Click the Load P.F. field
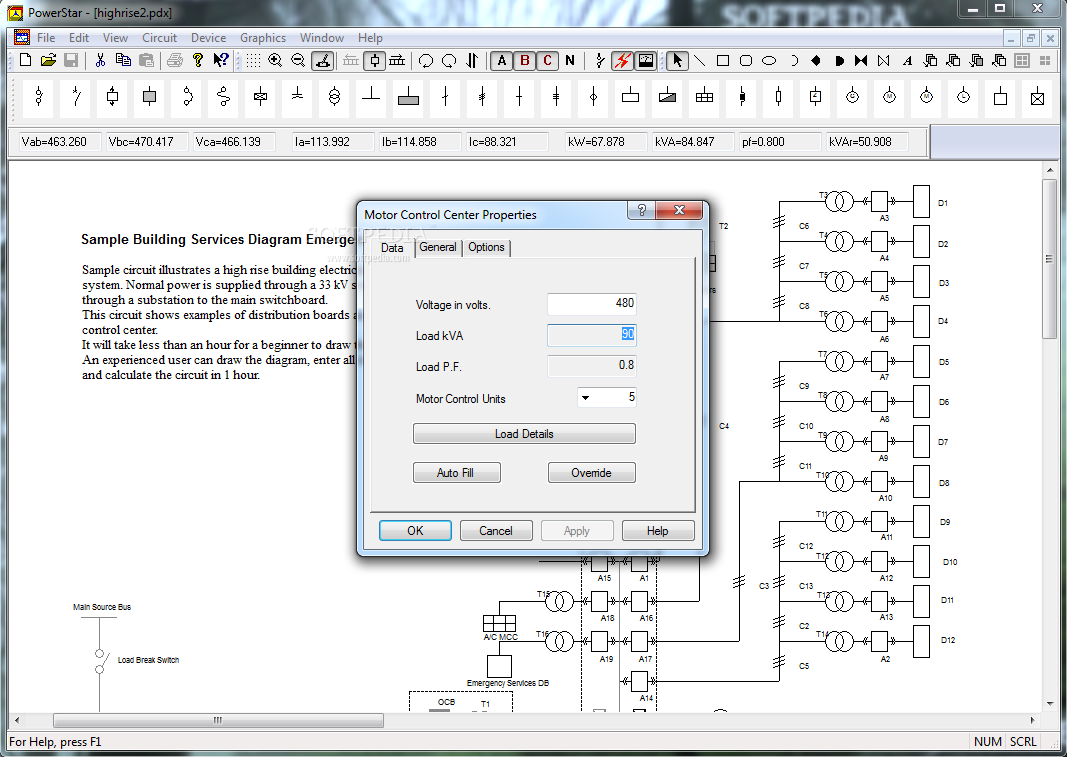This screenshot has width=1067, height=757. coord(591,366)
